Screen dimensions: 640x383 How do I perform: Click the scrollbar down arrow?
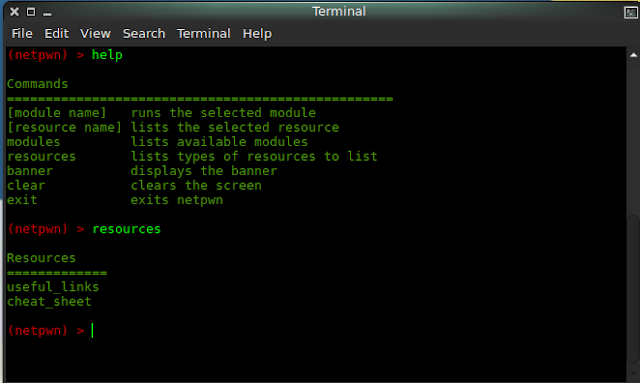pyautogui.click(x=633, y=373)
